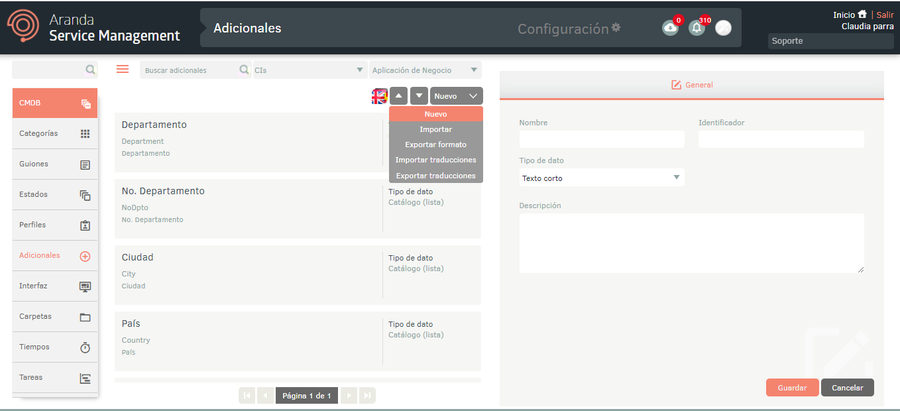Click the Guardar button

(792, 387)
